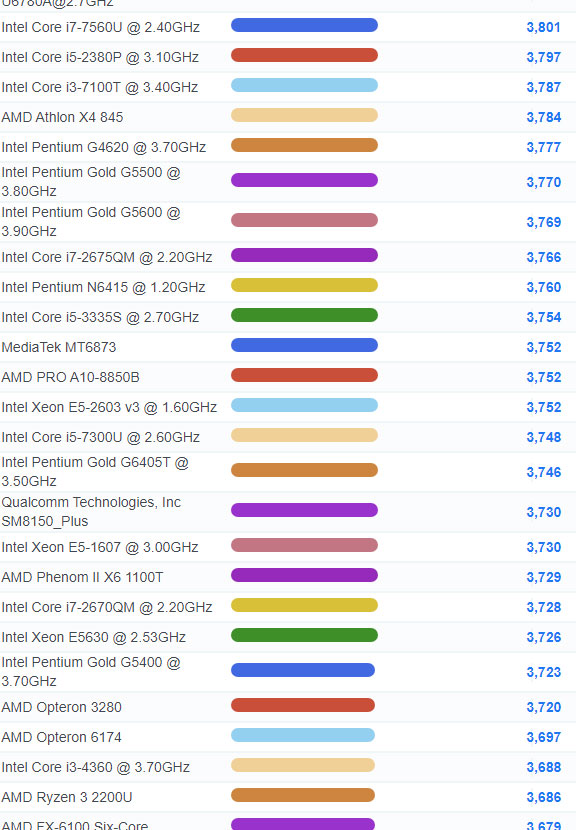
Task: Select the 3,729 score
Action: [544, 577]
